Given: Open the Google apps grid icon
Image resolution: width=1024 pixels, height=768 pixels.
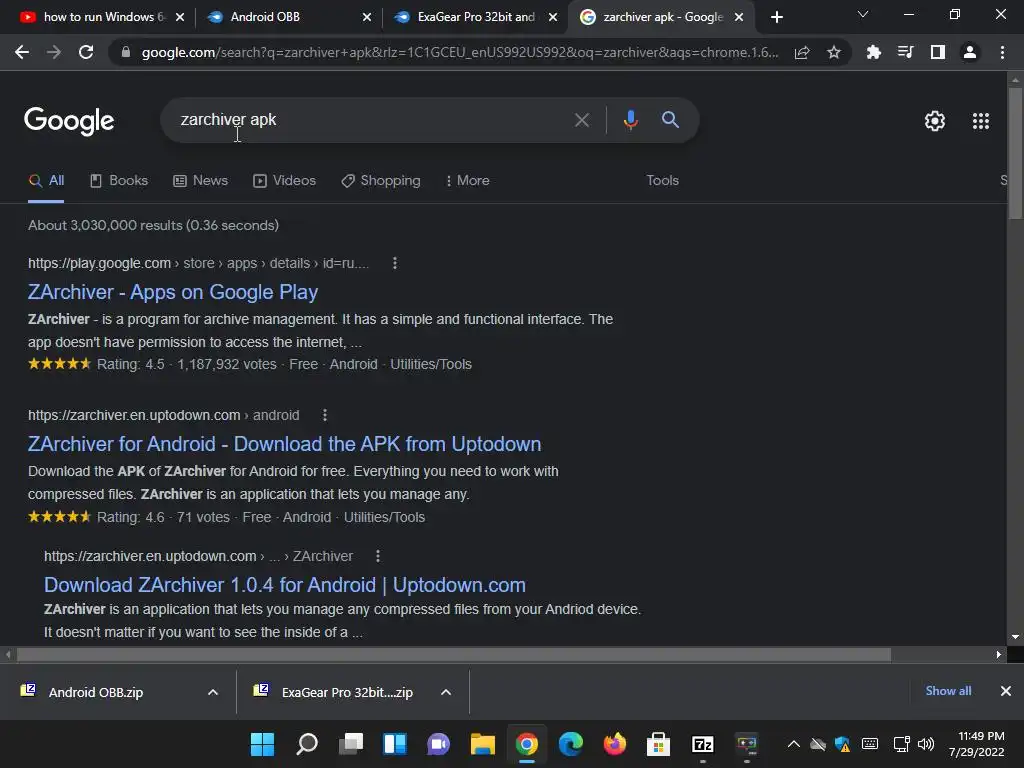Looking at the screenshot, I should (981, 121).
